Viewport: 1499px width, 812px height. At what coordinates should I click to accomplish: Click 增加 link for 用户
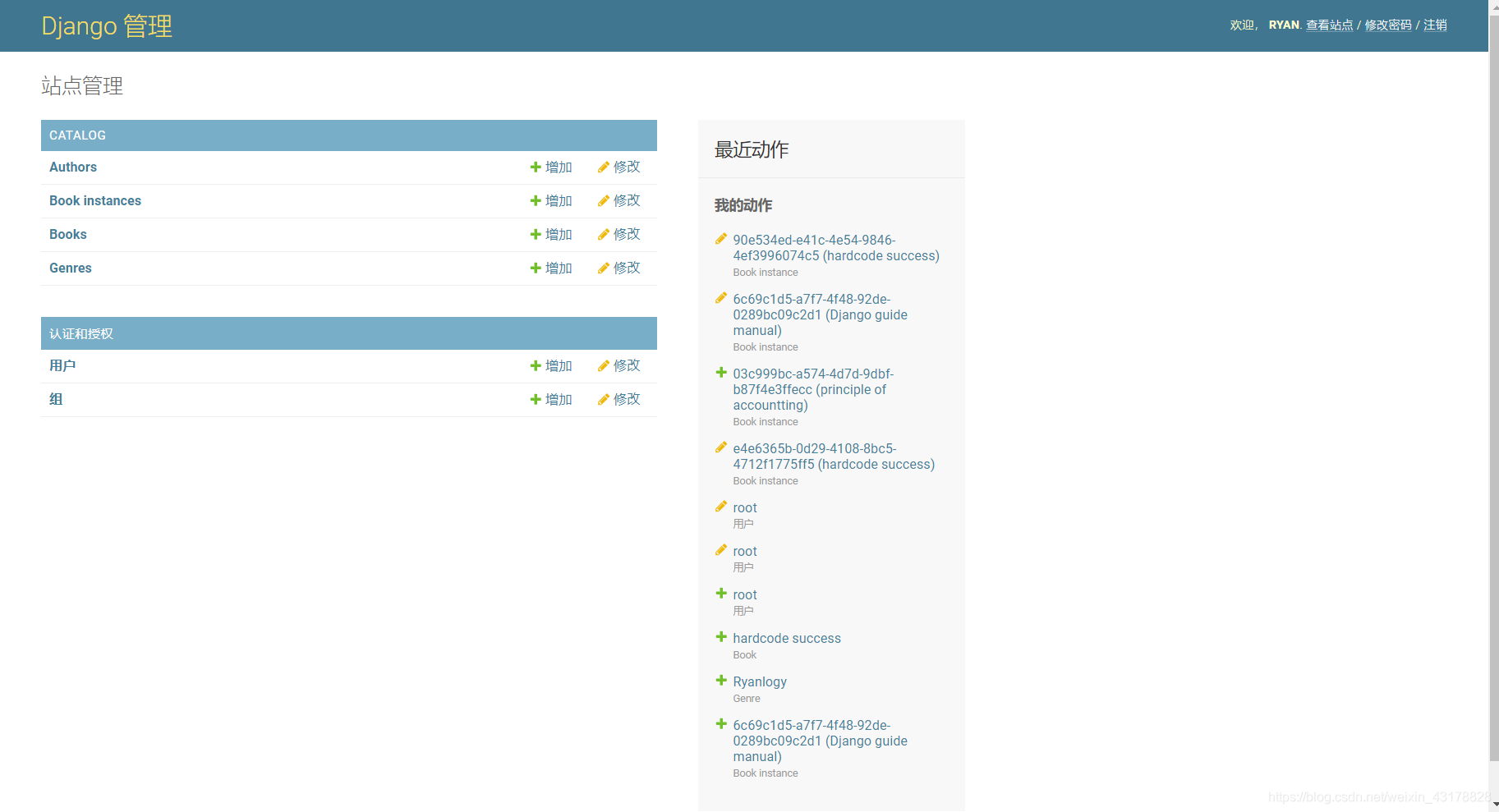(559, 365)
